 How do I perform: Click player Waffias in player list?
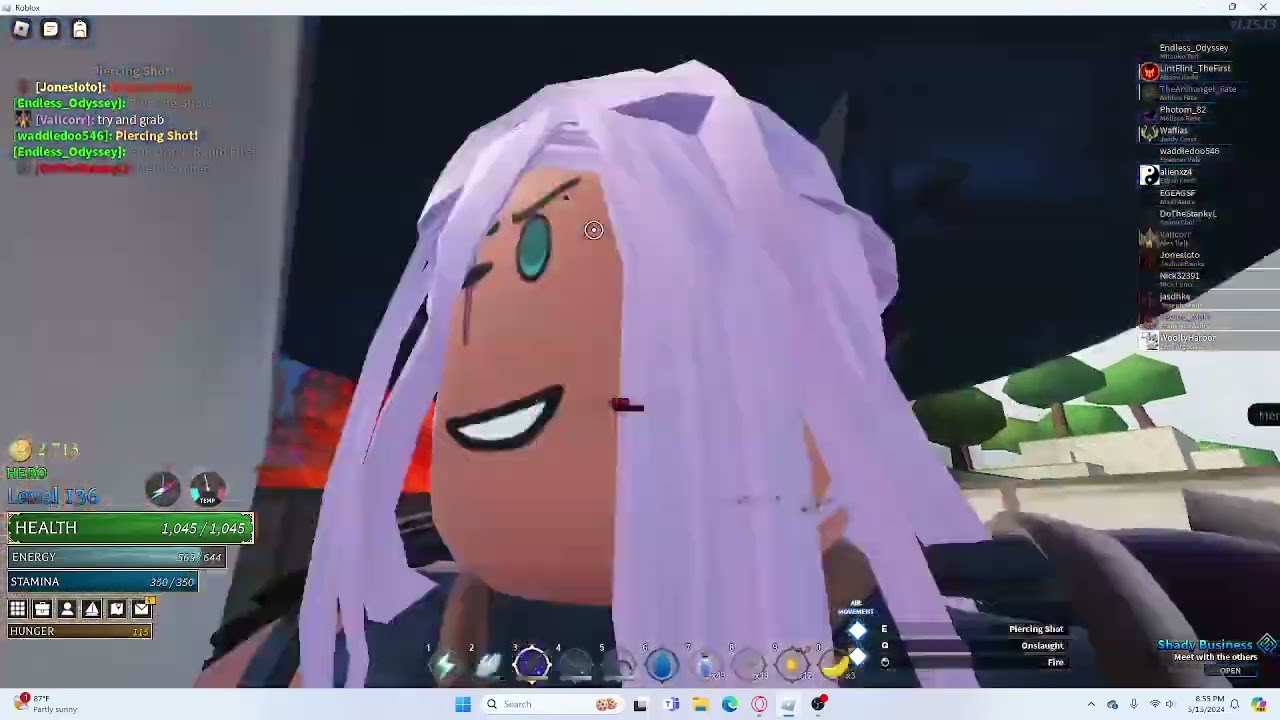[x=1174, y=131]
